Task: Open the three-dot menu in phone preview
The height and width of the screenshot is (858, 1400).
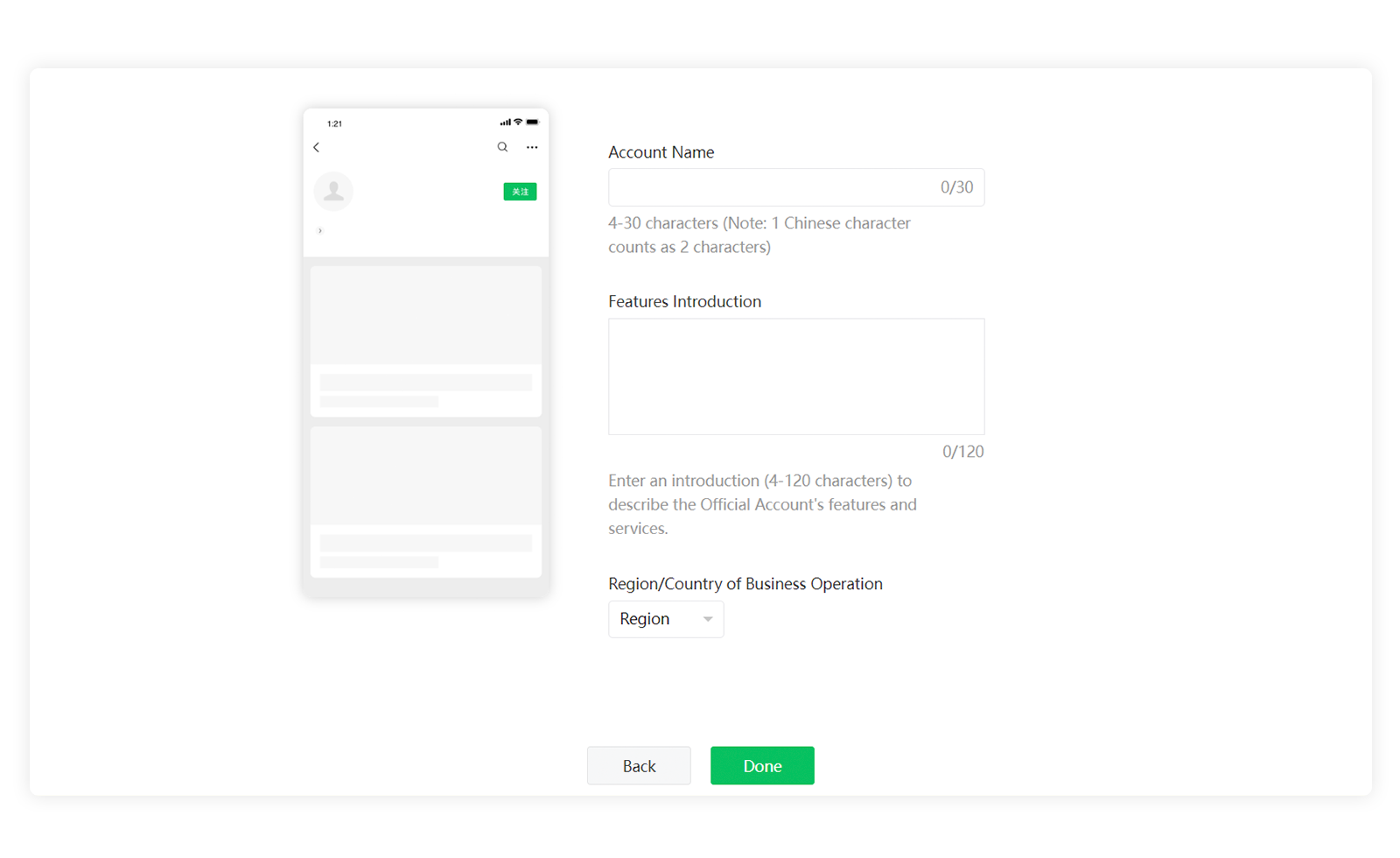Action: [x=532, y=147]
